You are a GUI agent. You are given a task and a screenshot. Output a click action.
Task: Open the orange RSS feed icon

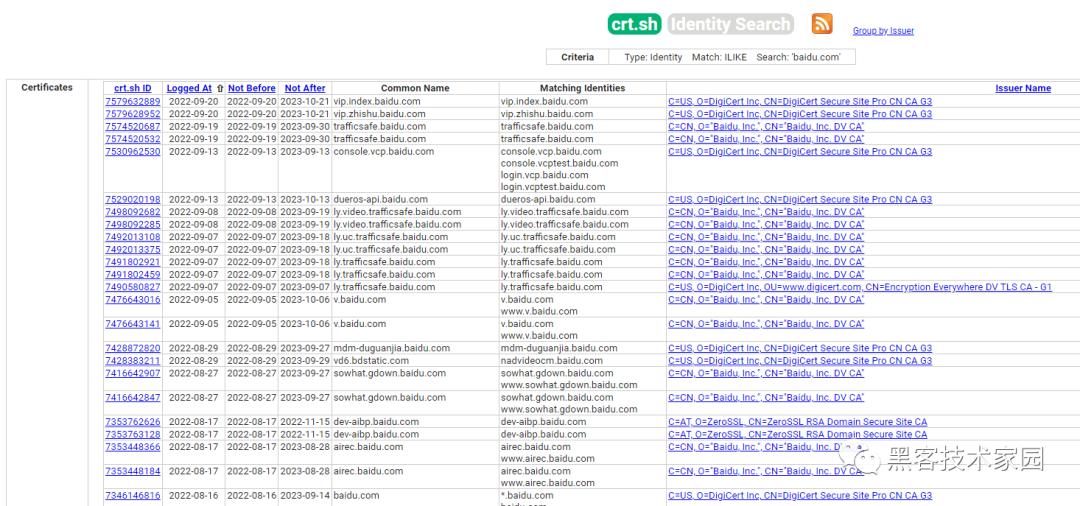pyautogui.click(x=822, y=23)
